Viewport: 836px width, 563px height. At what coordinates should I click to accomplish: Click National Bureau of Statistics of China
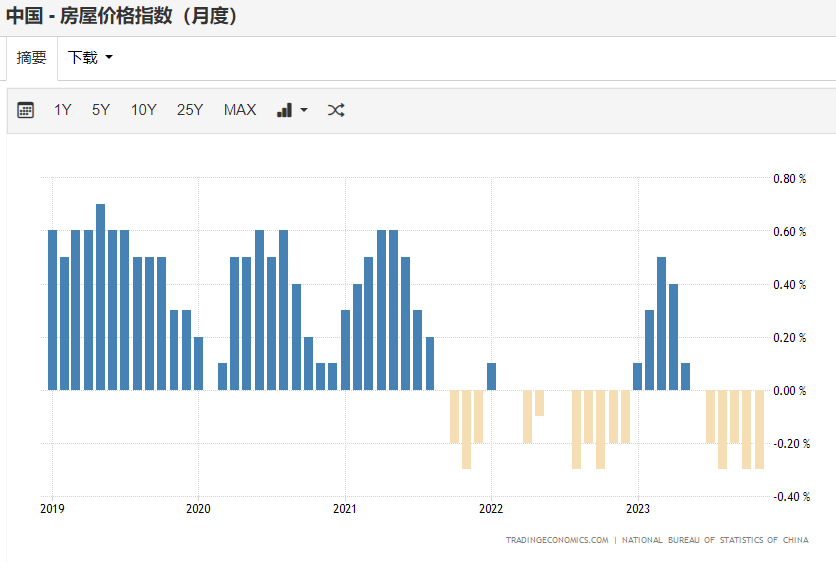[x=715, y=540]
